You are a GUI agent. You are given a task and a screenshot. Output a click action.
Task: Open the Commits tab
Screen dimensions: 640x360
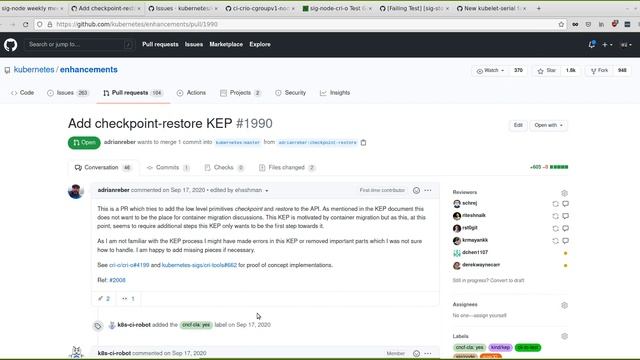(x=168, y=168)
